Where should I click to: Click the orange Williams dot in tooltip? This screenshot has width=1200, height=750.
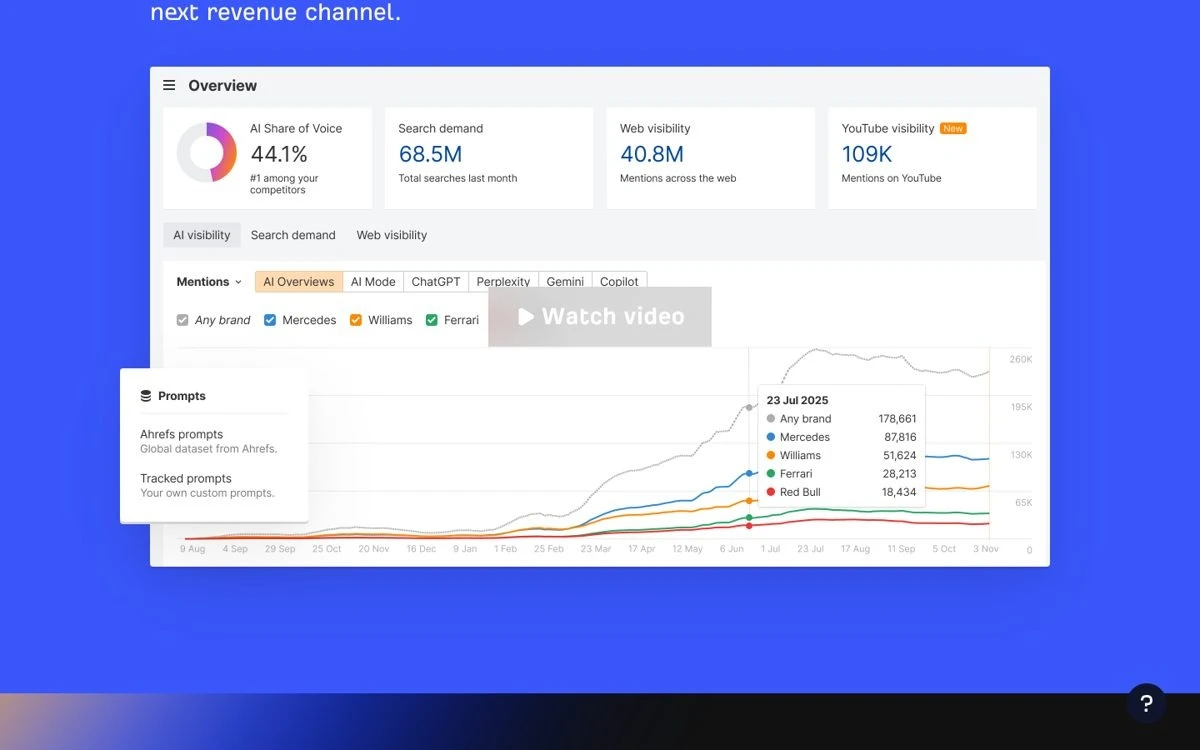tap(771, 456)
